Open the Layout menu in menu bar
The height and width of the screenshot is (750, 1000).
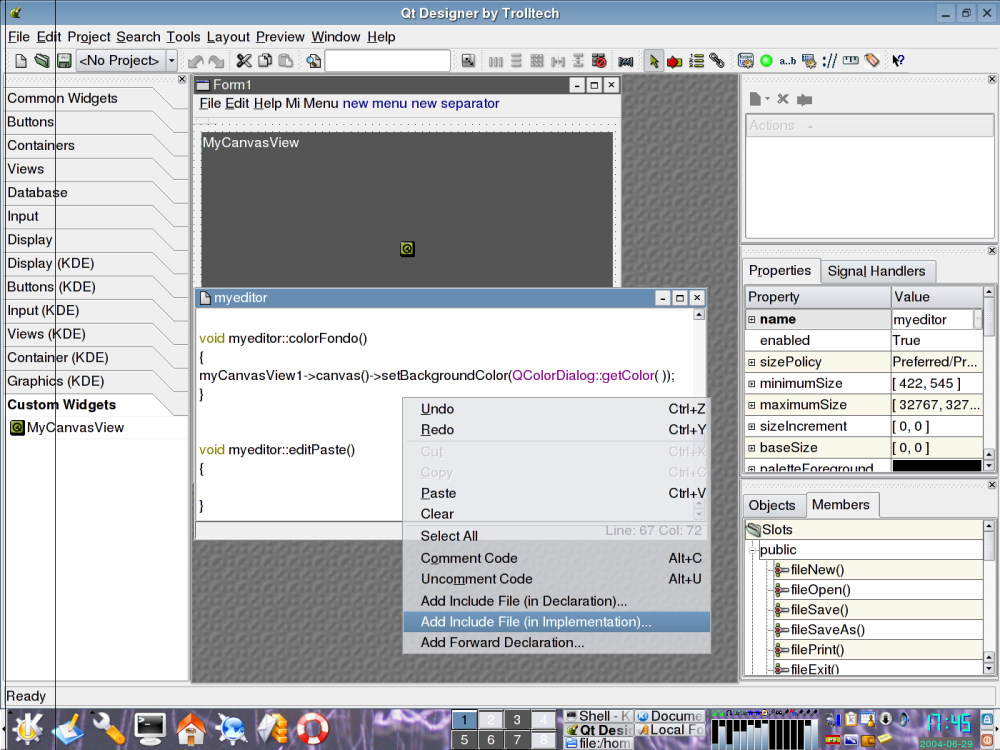click(x=228, y=37)
